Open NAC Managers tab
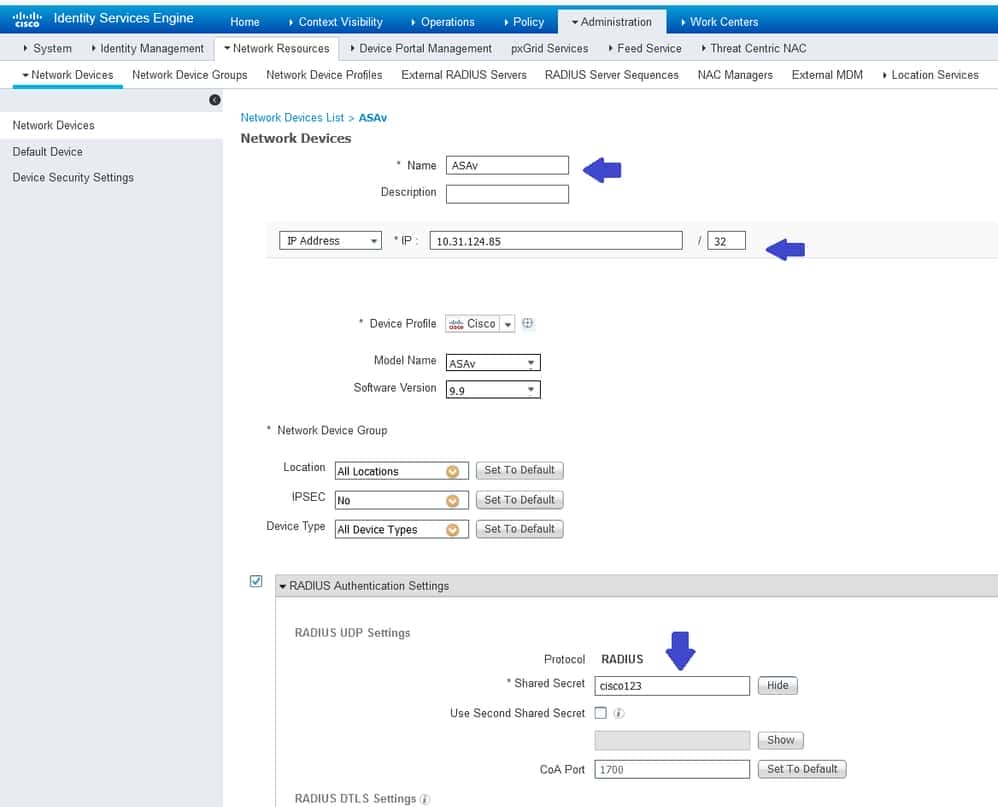The image size is (998, 807). pos(735,75)
